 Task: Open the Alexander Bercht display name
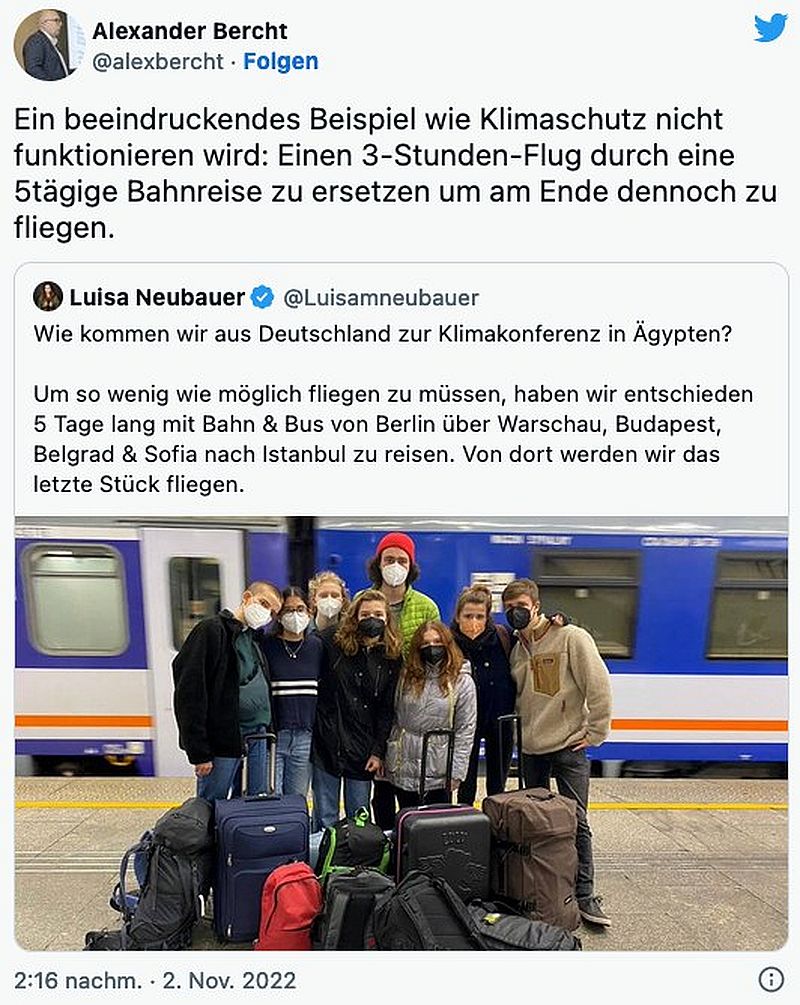click(x=190, y=31)
